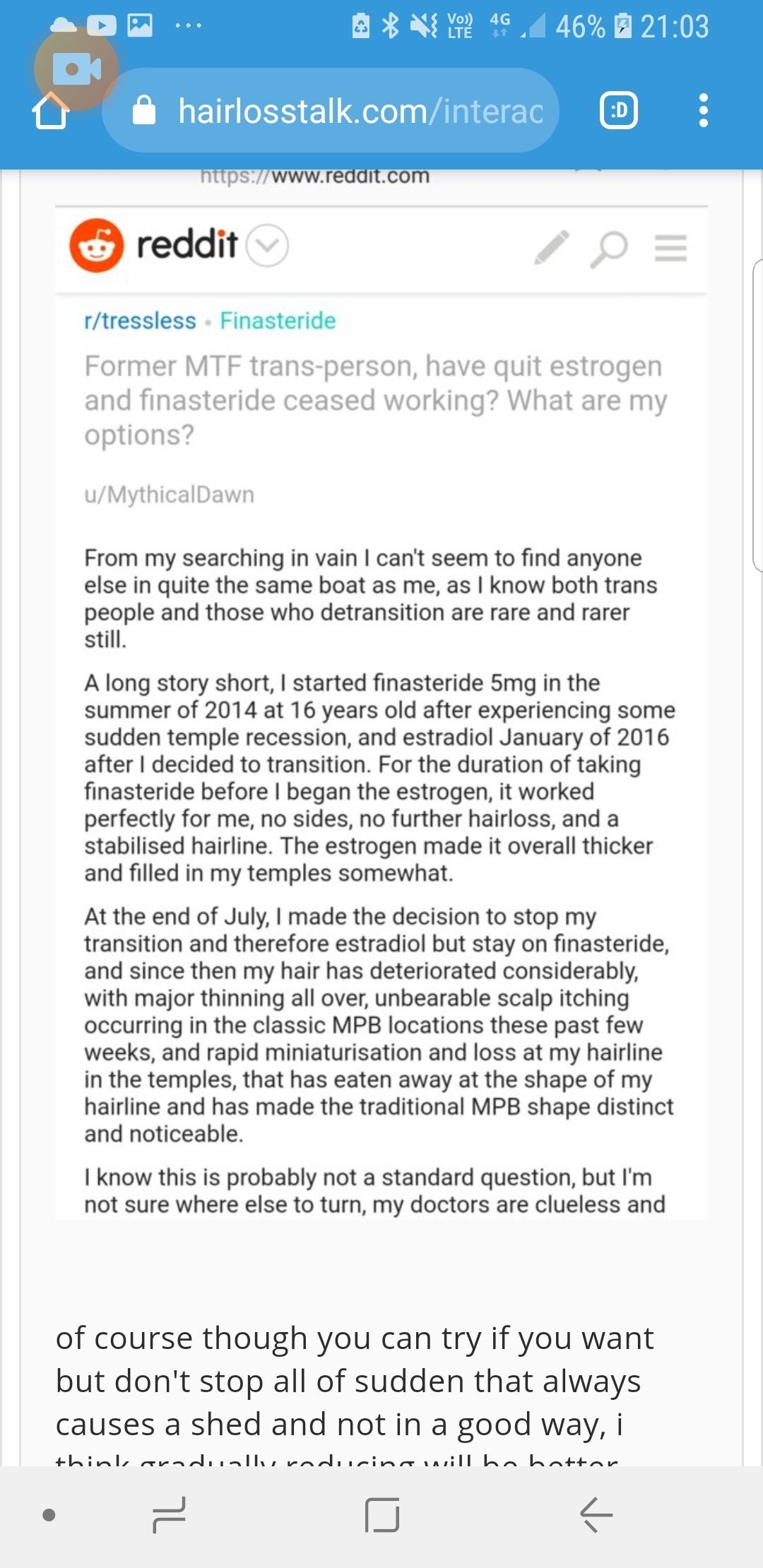Image resolution: width=763 pixels, height=1568 pixels.
Task: Open Reddit search magnifier icon
Action: 609,249
